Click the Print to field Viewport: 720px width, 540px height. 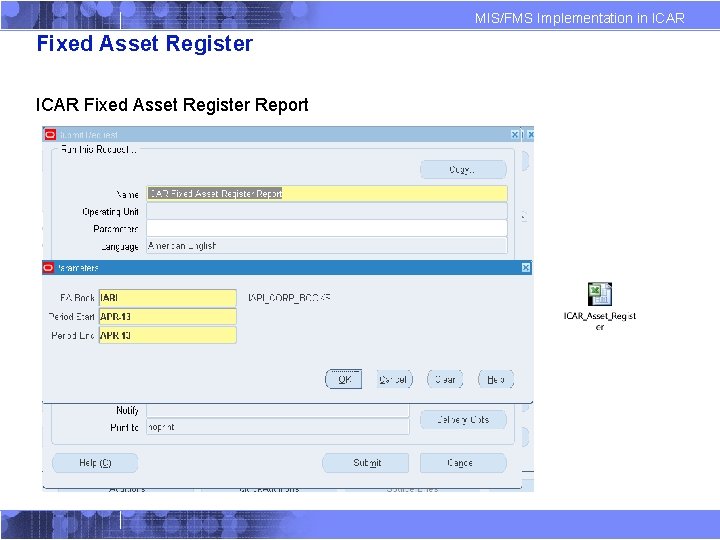[278, 427]
